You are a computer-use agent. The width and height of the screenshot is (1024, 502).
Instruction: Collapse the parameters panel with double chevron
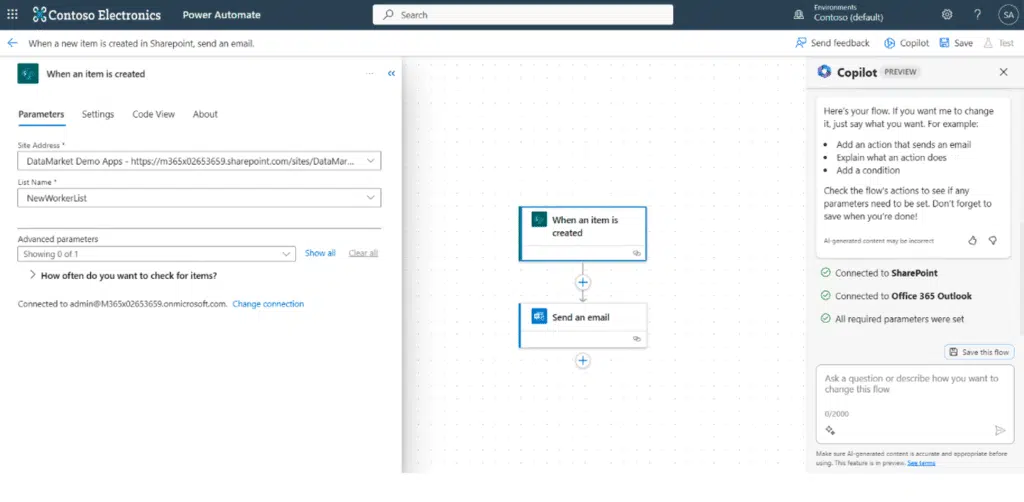391,74
